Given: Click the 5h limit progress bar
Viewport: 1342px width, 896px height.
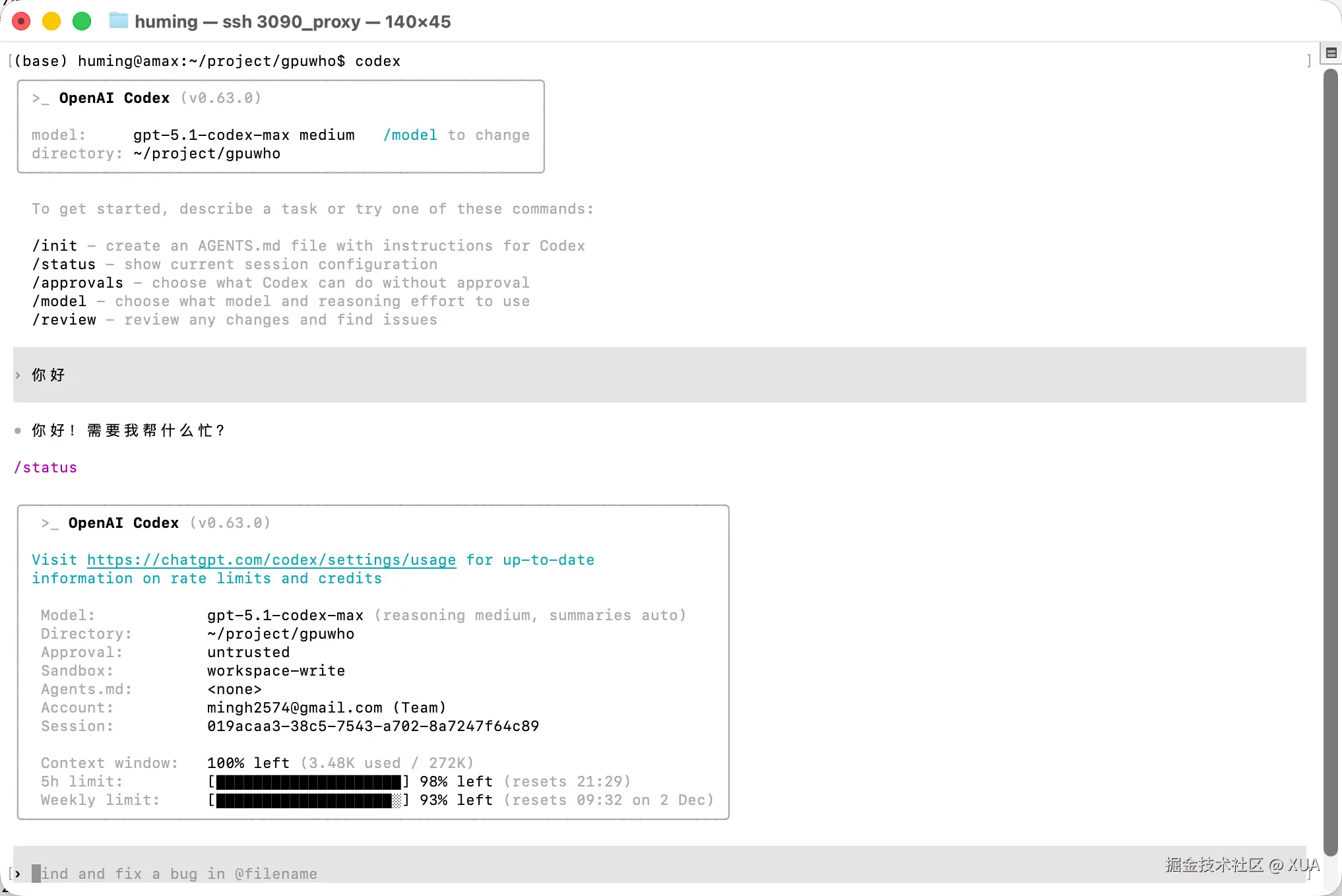Looking at the screenshot, I should (308, 782).
